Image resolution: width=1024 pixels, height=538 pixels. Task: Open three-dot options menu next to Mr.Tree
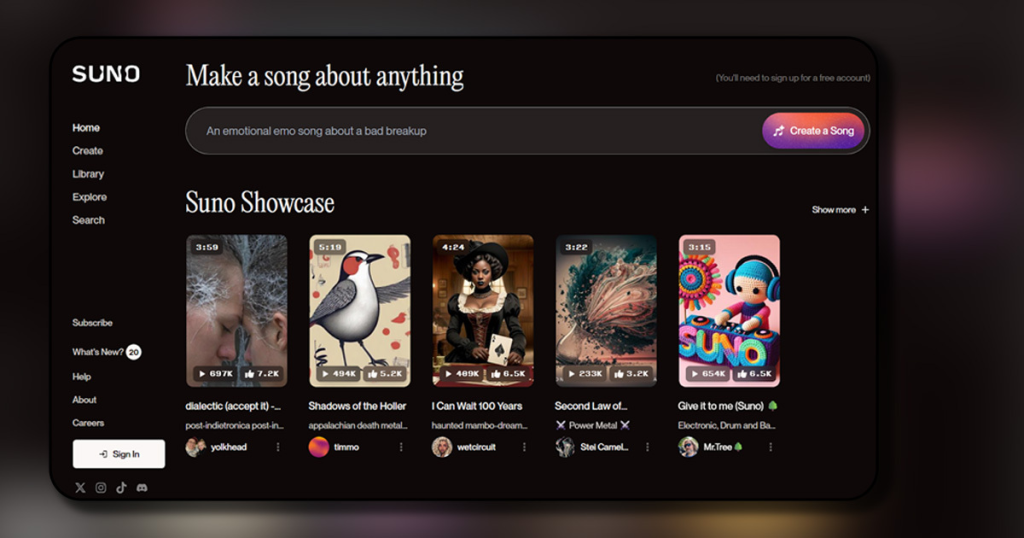pyautogui.click(x=770, y=447)
